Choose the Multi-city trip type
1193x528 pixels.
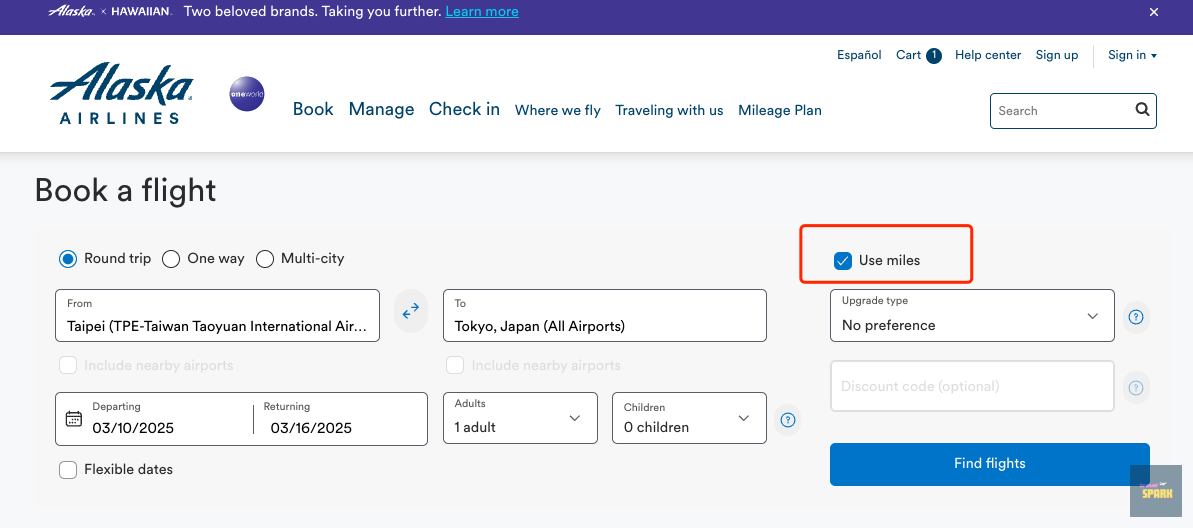click(x=265, y=259)
